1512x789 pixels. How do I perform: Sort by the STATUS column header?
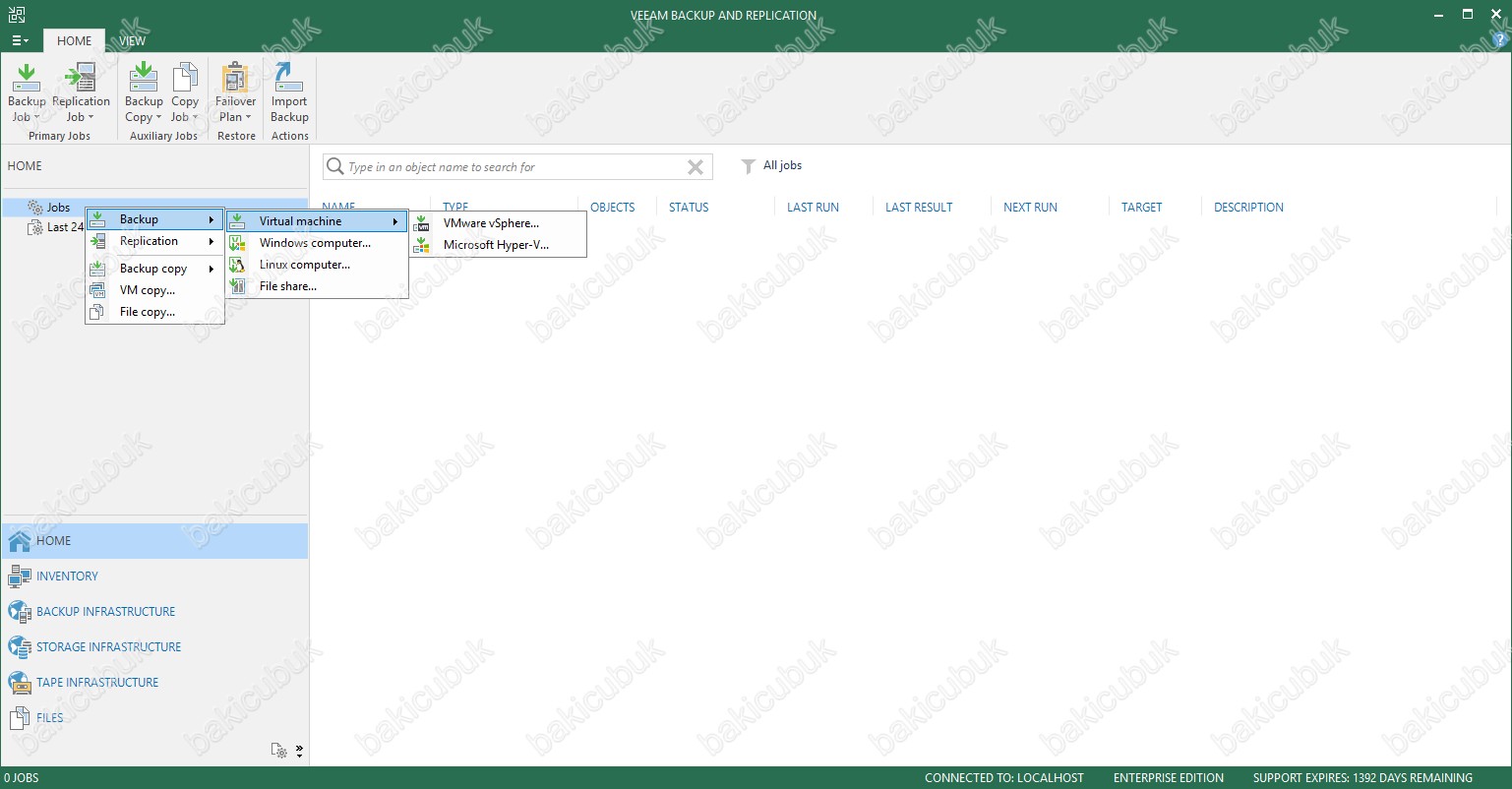(689, 208)
